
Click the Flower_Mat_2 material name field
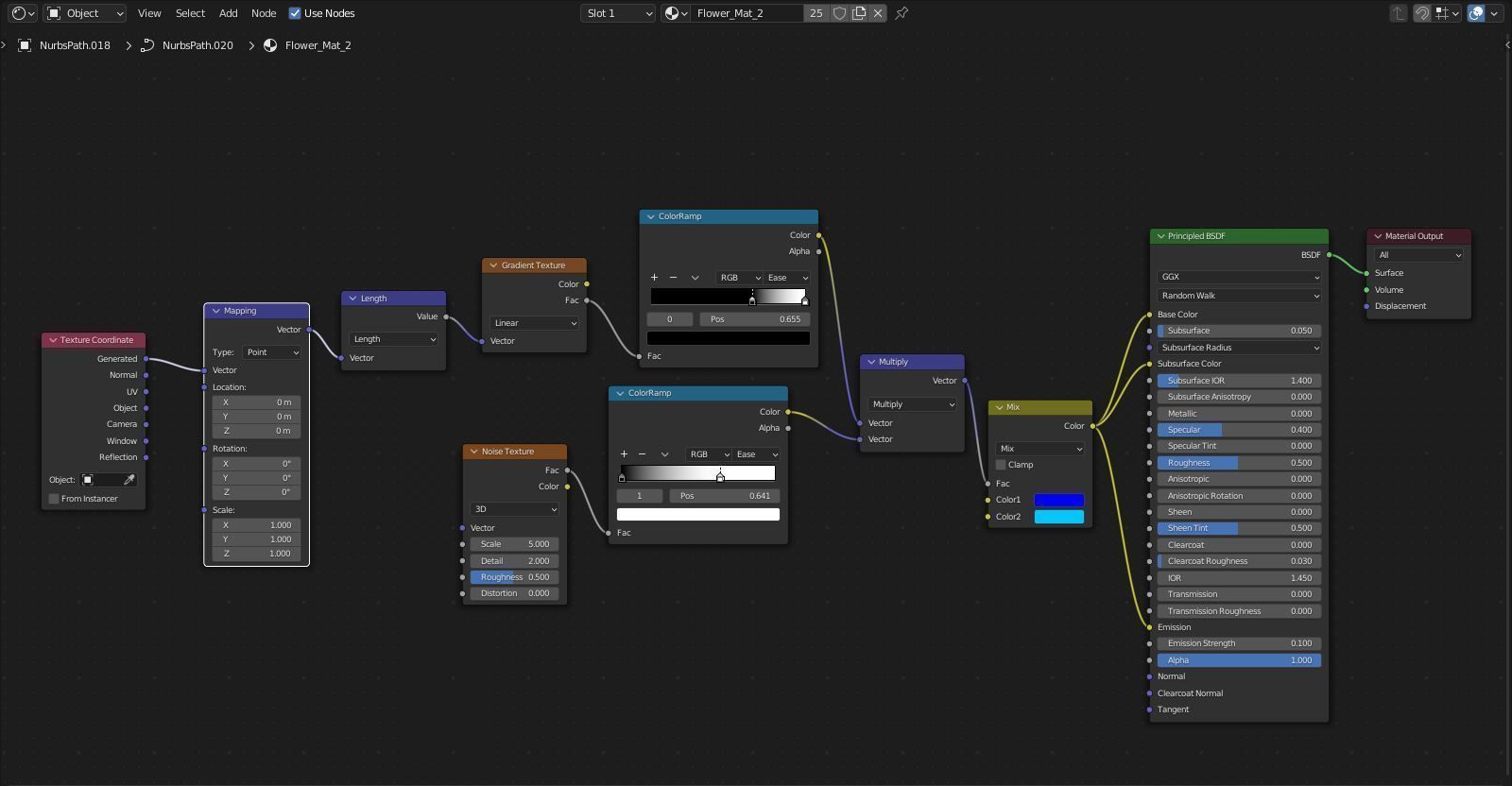point(747,13)
